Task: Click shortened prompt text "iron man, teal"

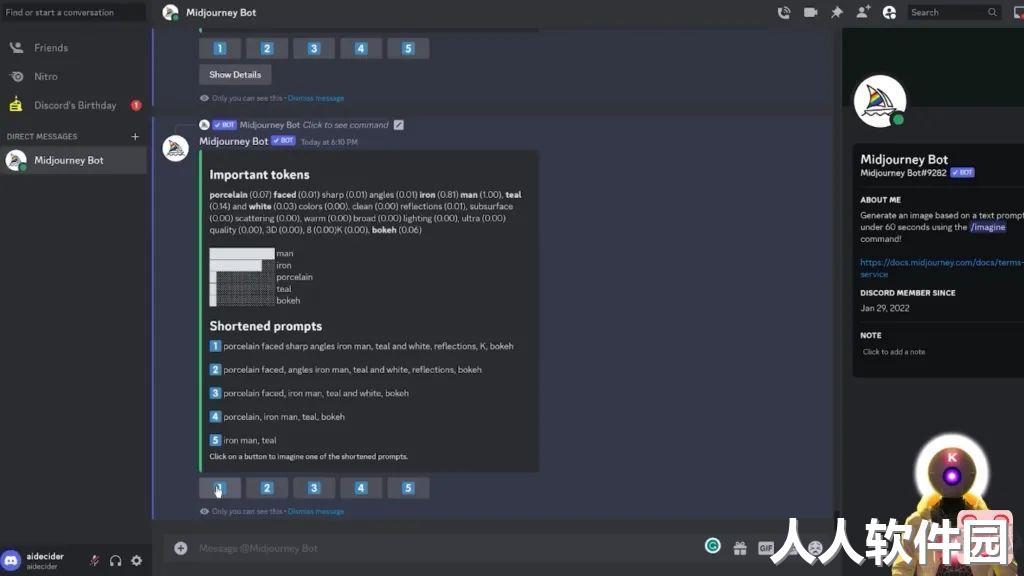Action: point(250,440)
